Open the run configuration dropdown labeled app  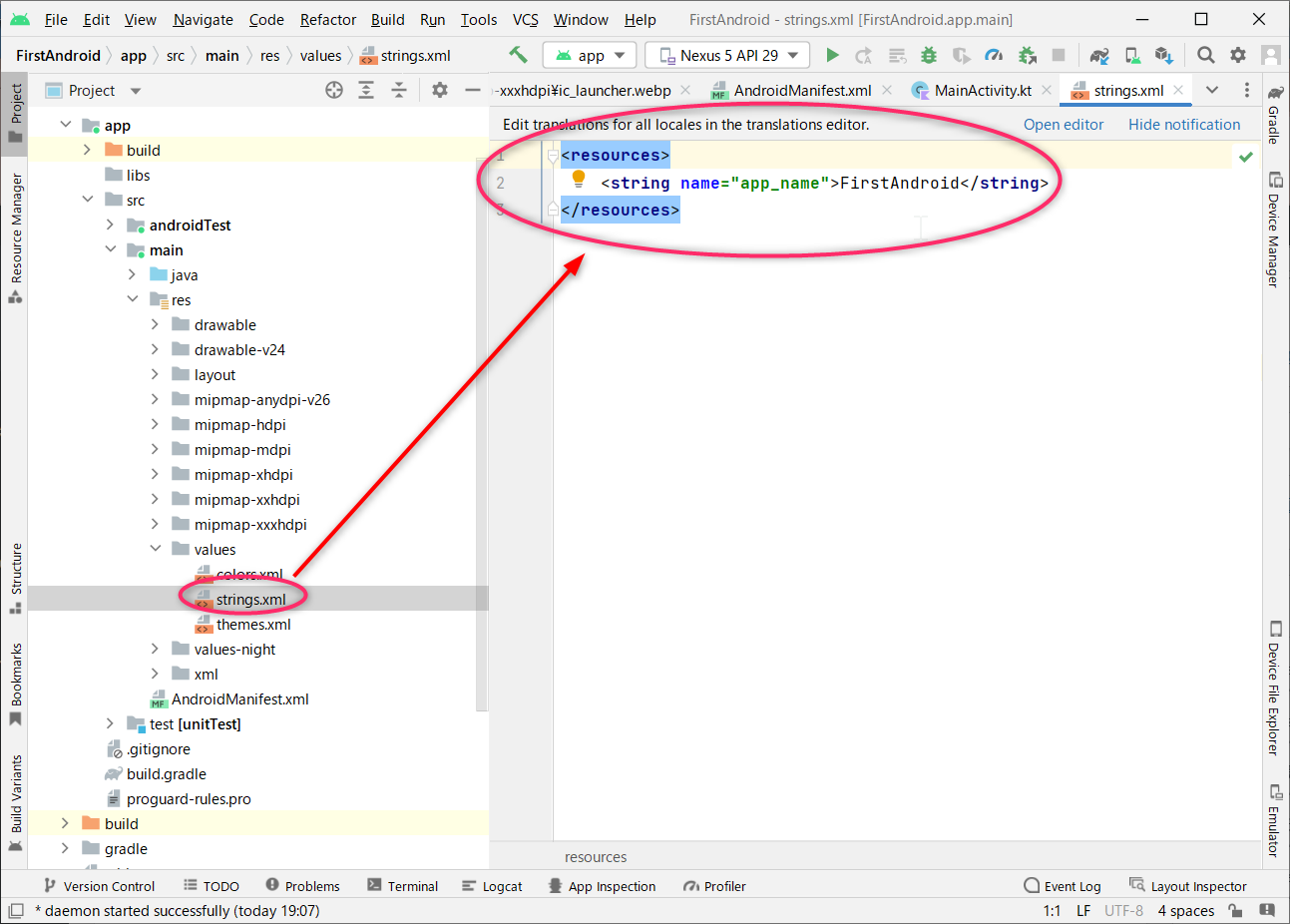pyautogui.click(x=589, y=55)
